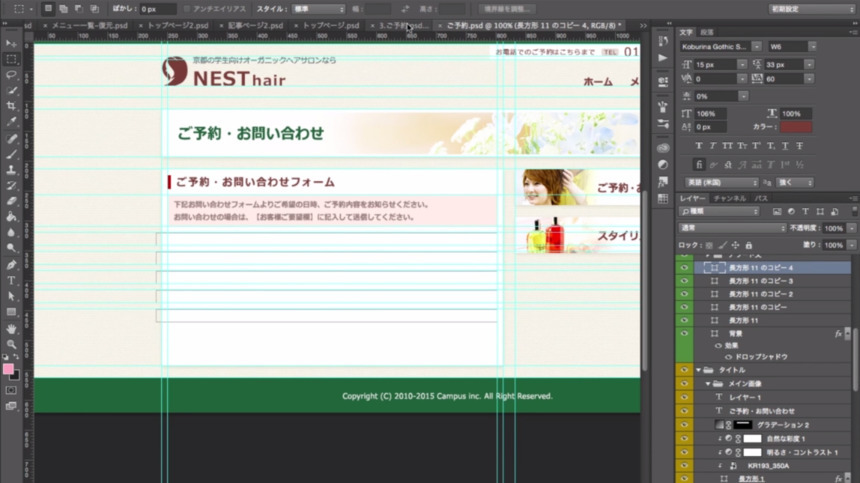Toggle Strikethrough style in Character panel
This screenshot has width=860, height=483.
point(800,146)
